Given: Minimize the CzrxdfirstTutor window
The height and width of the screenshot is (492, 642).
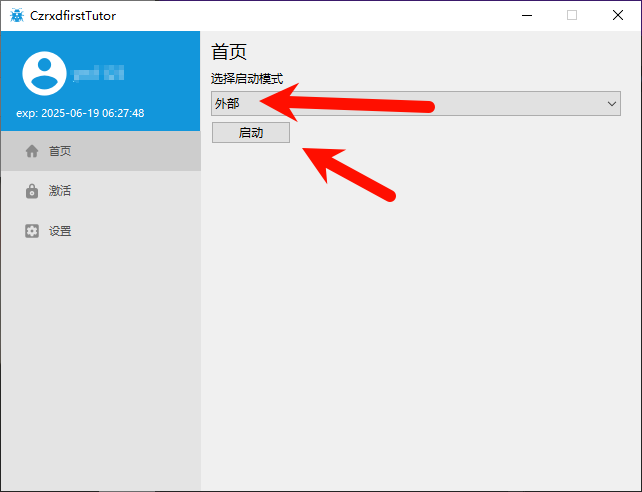Looking at the screenshot, I should pos(527,16).
